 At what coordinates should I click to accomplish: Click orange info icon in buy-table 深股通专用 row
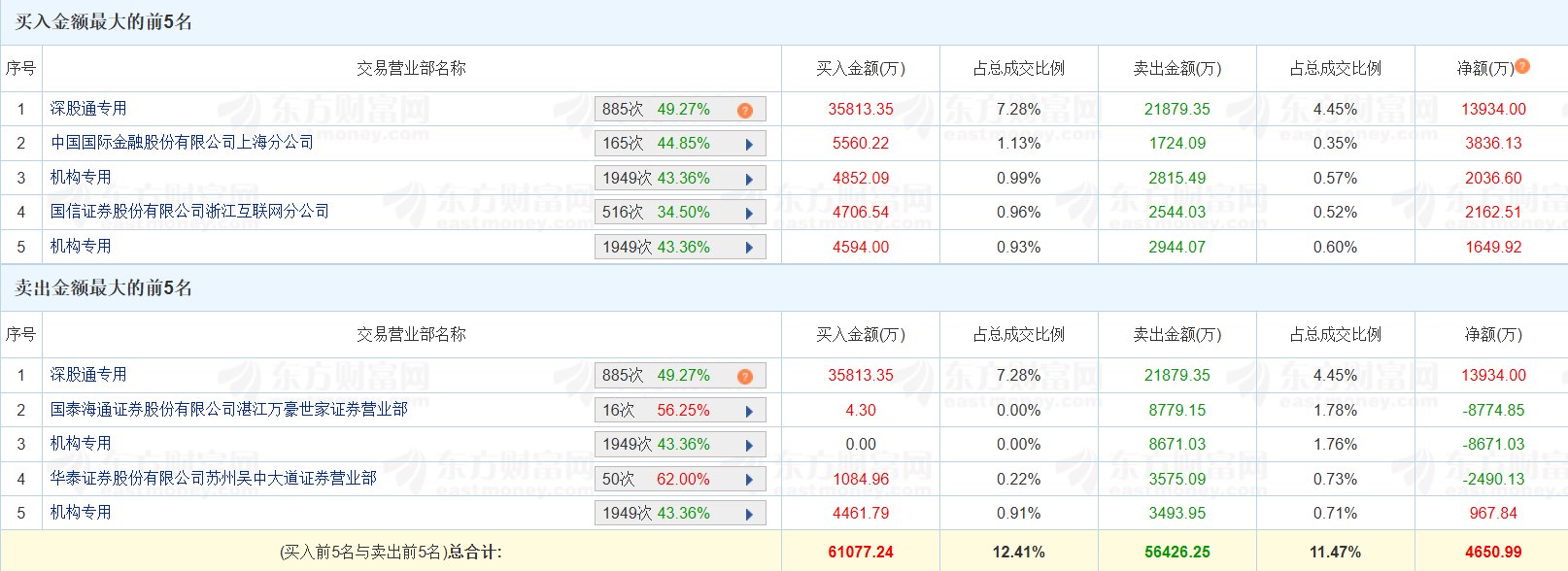click(745, 110)
